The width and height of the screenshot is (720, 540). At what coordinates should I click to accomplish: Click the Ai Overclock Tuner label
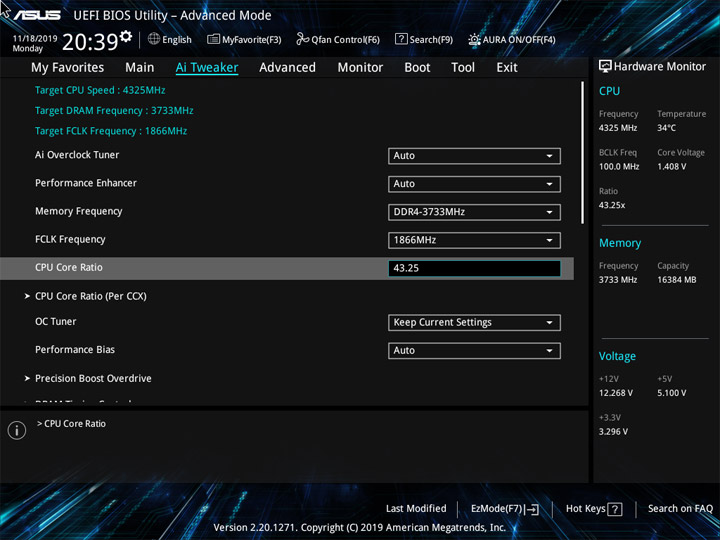tap(77, 155)
